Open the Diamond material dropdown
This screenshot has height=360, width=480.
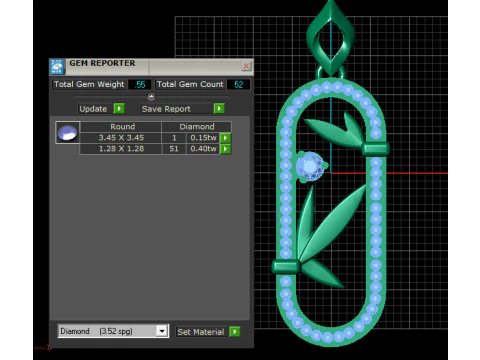click(113, 331)
